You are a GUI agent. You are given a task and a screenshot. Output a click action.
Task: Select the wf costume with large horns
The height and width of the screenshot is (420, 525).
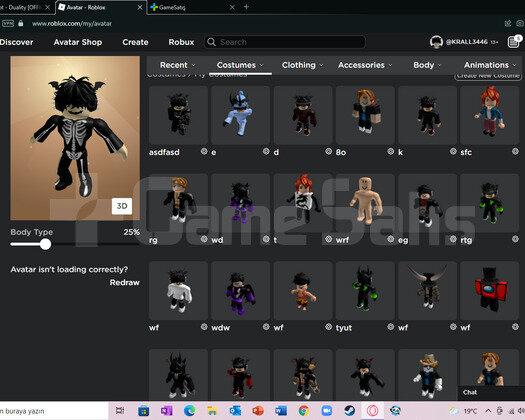coord(427,290)
